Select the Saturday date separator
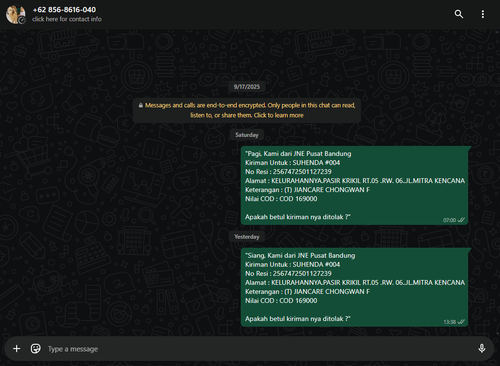The width and height of the screenshot is (500, 366). click(x=247, y=135)
